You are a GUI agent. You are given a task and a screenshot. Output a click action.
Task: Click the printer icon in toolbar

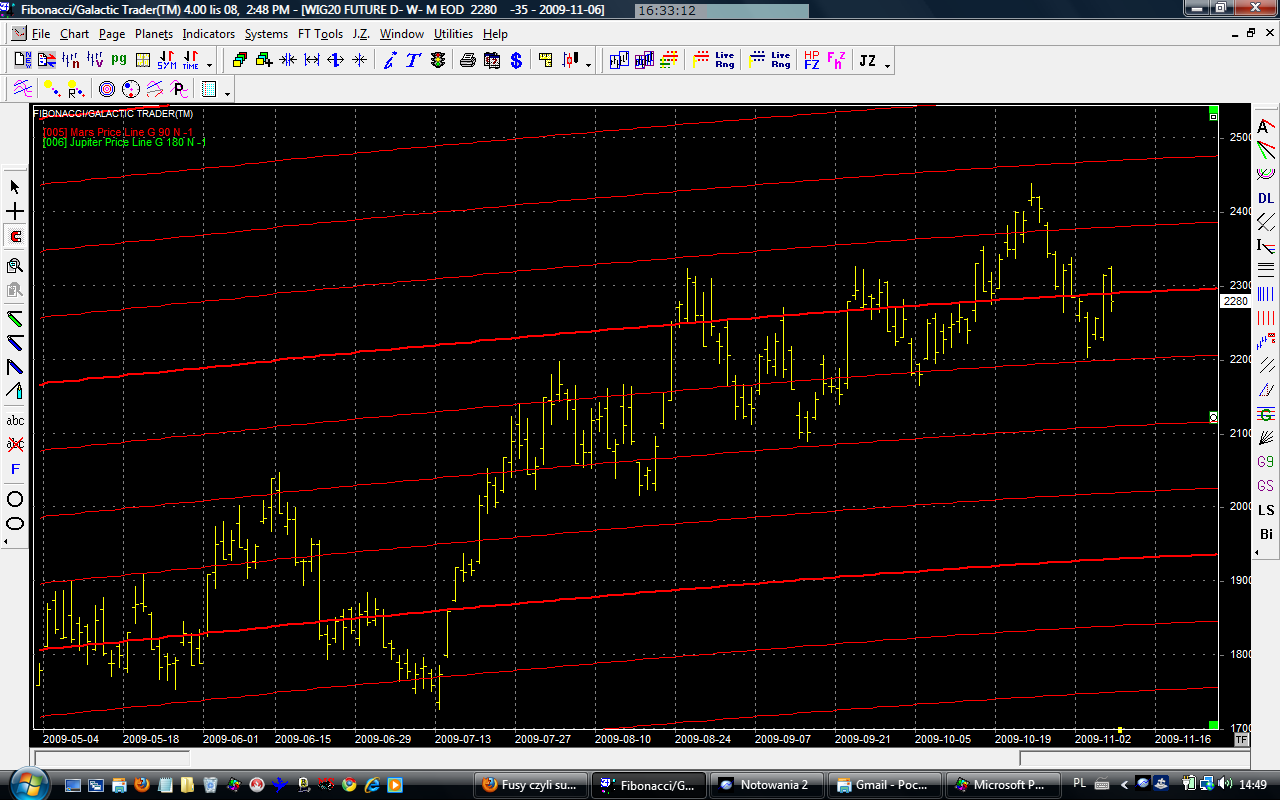pos(467,61)
